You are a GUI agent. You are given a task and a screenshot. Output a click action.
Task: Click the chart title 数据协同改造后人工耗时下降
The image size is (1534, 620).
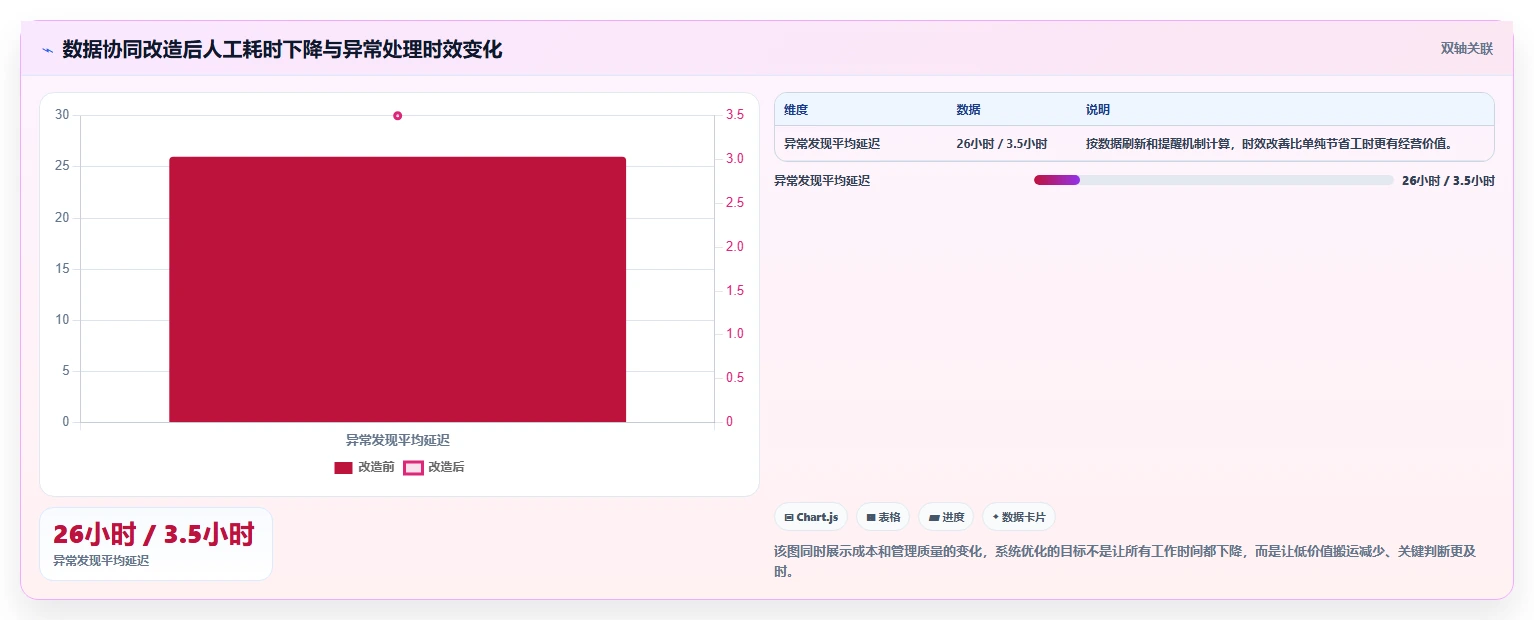click(282, 49)
